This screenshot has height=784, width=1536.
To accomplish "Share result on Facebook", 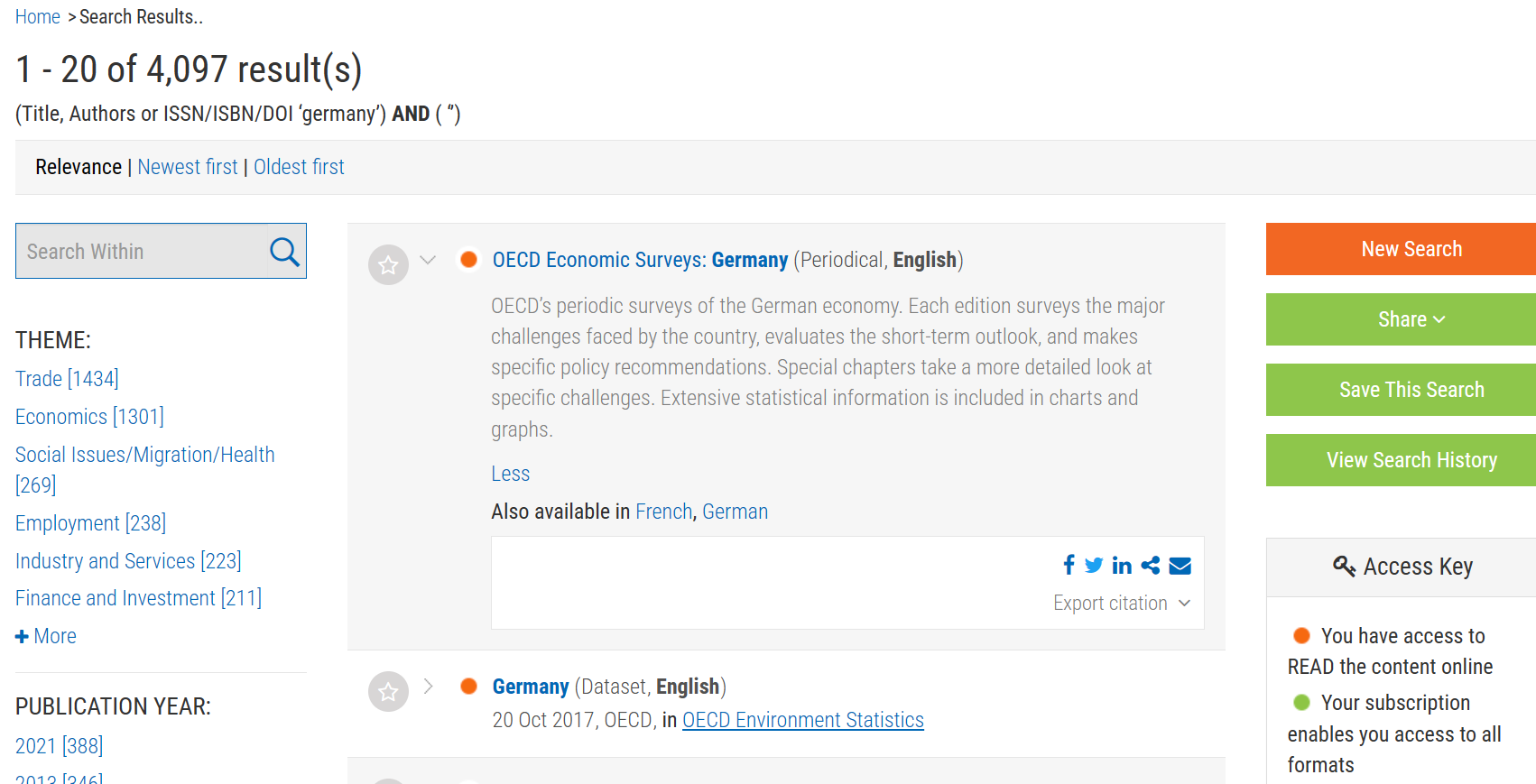I will tap(1069, 565).
